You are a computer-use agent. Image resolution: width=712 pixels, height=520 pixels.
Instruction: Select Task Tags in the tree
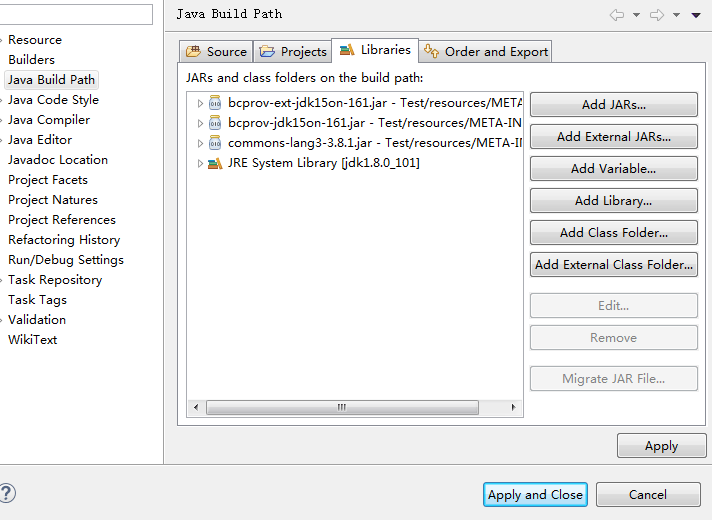(37, 300)
